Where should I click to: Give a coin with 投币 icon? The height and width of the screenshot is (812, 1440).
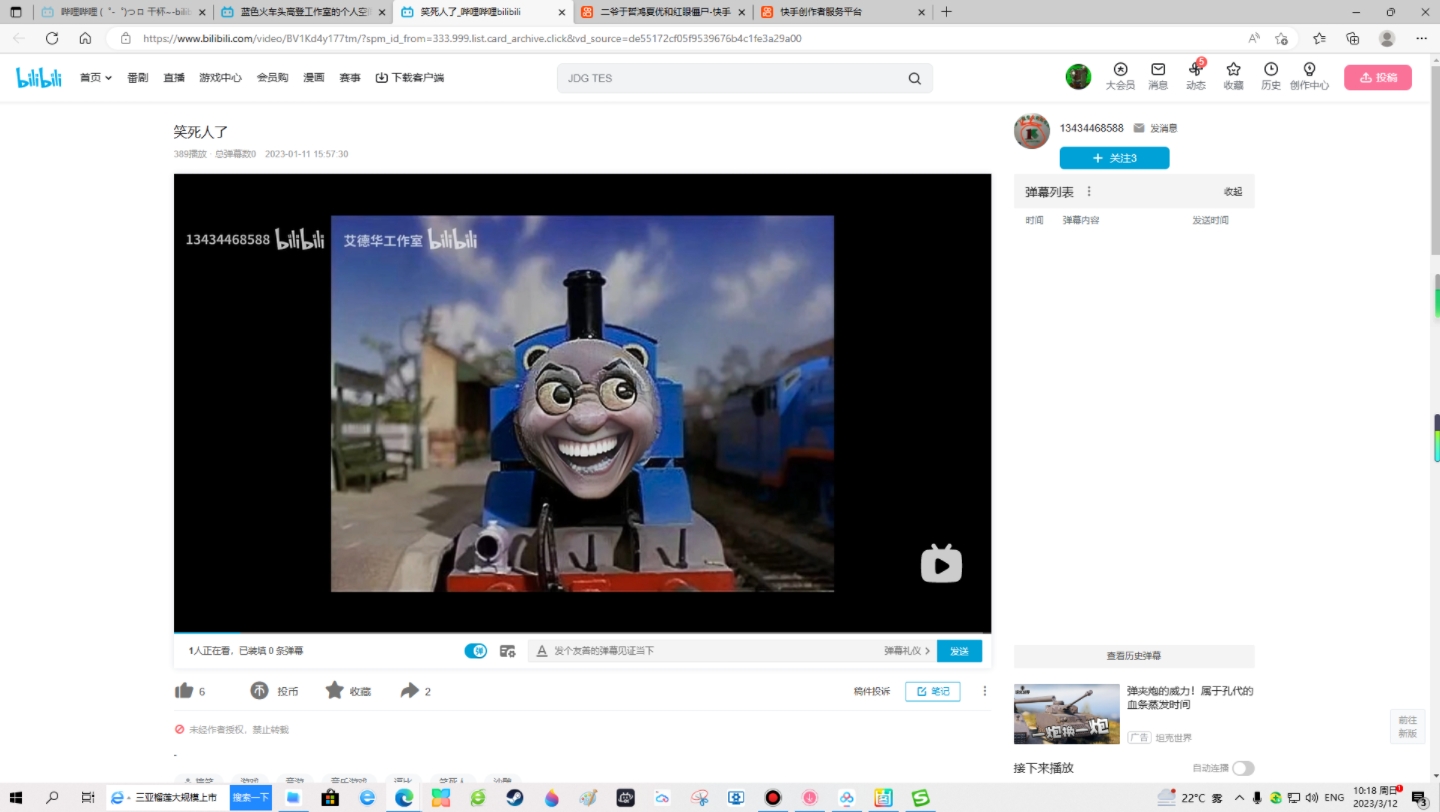[259, 690]
